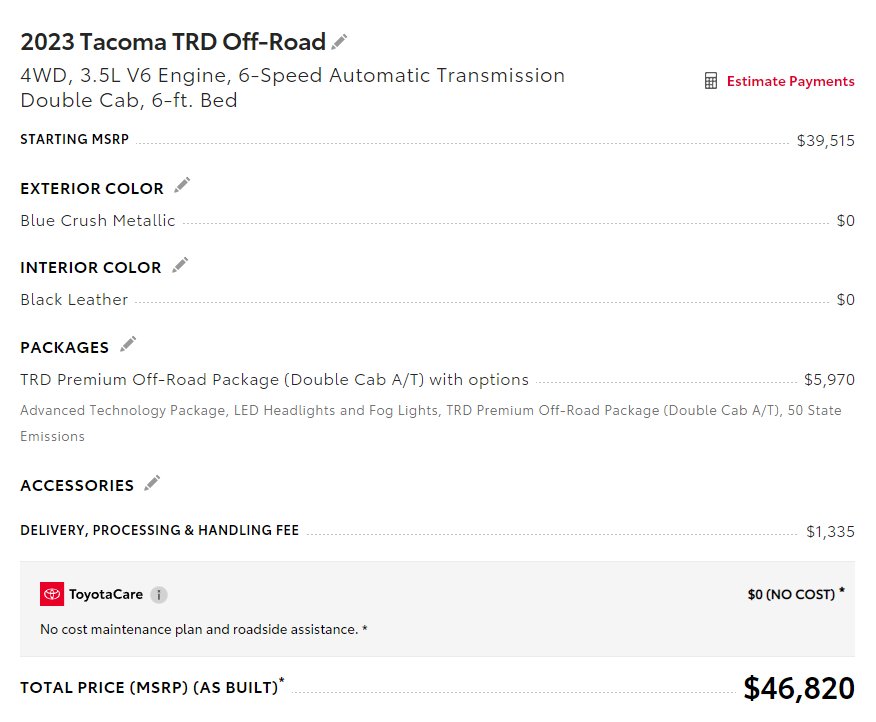The image size is (876, 722).
Task: Click the Toyota logo in ToyotaCare
Action: [52, 594]
